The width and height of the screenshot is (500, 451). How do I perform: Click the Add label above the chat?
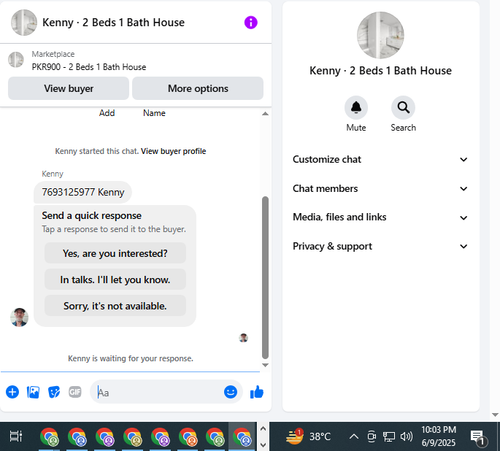pos(107,113)
